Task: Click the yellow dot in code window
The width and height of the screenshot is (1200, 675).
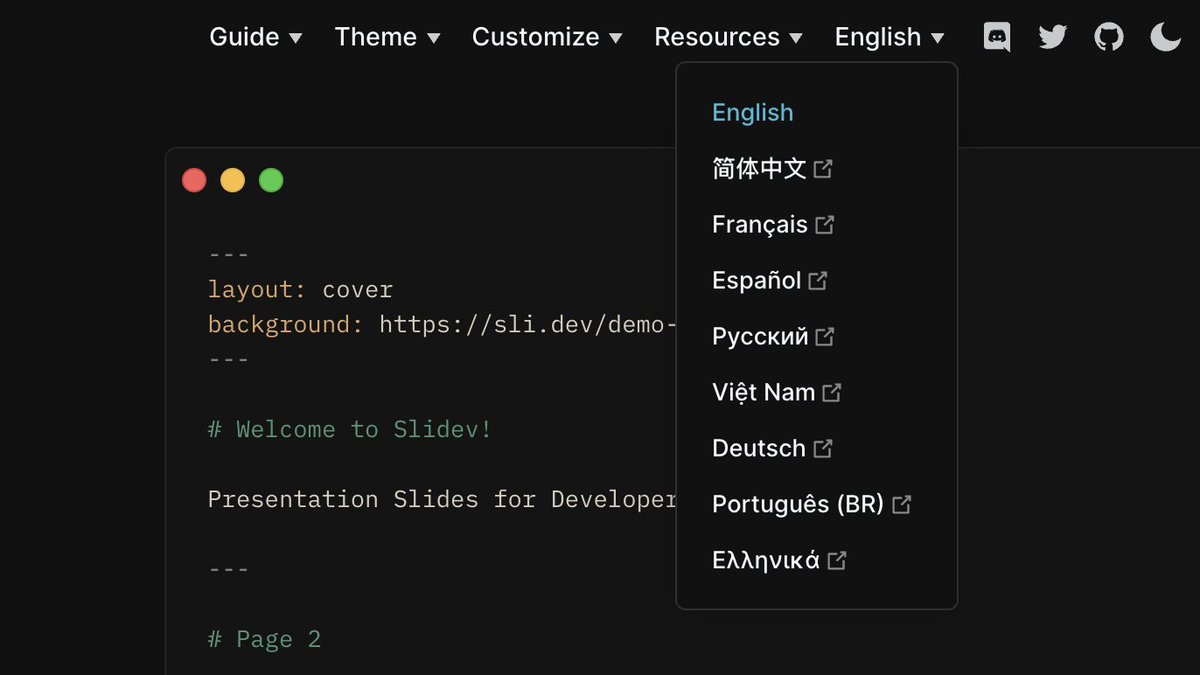Action: tap(232, 180)
